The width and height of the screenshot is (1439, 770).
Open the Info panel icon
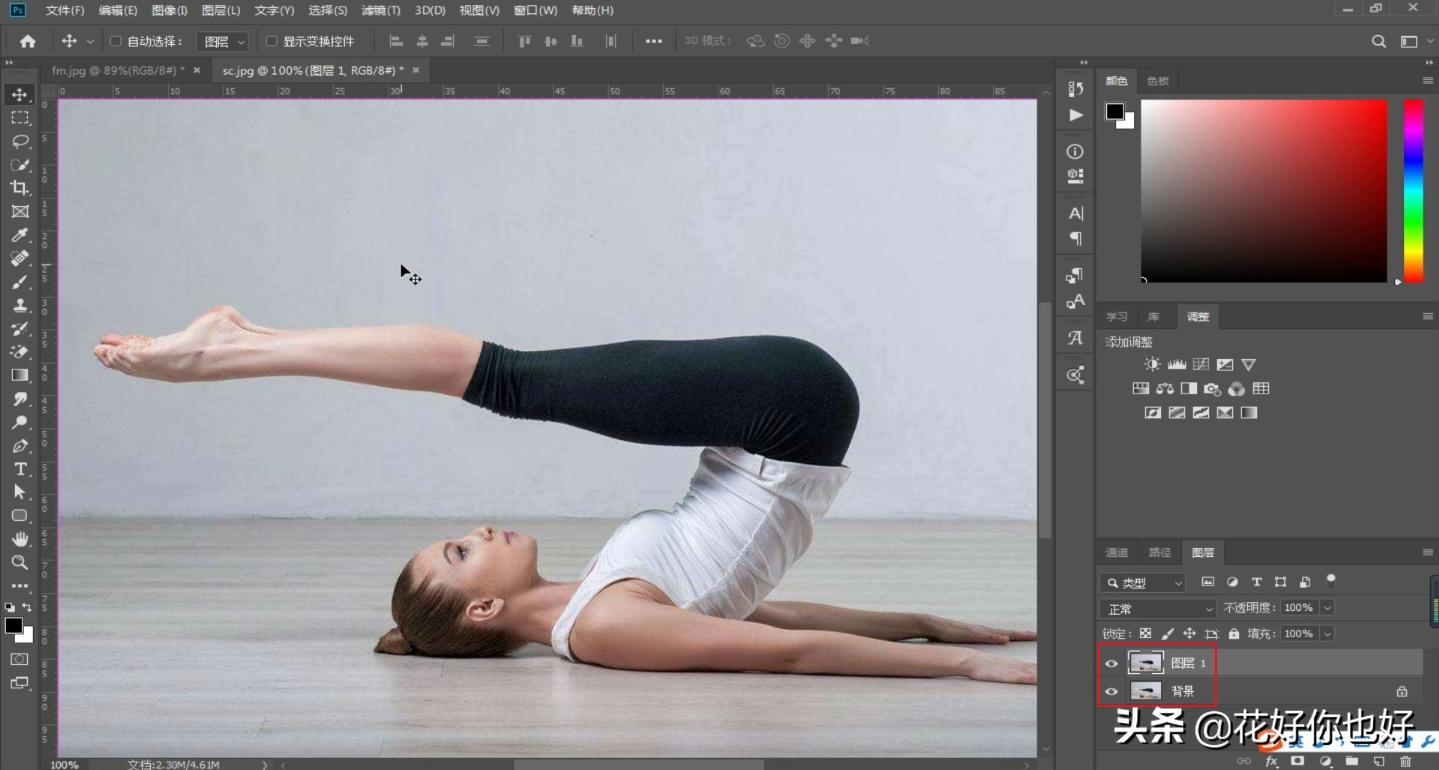1075,152
